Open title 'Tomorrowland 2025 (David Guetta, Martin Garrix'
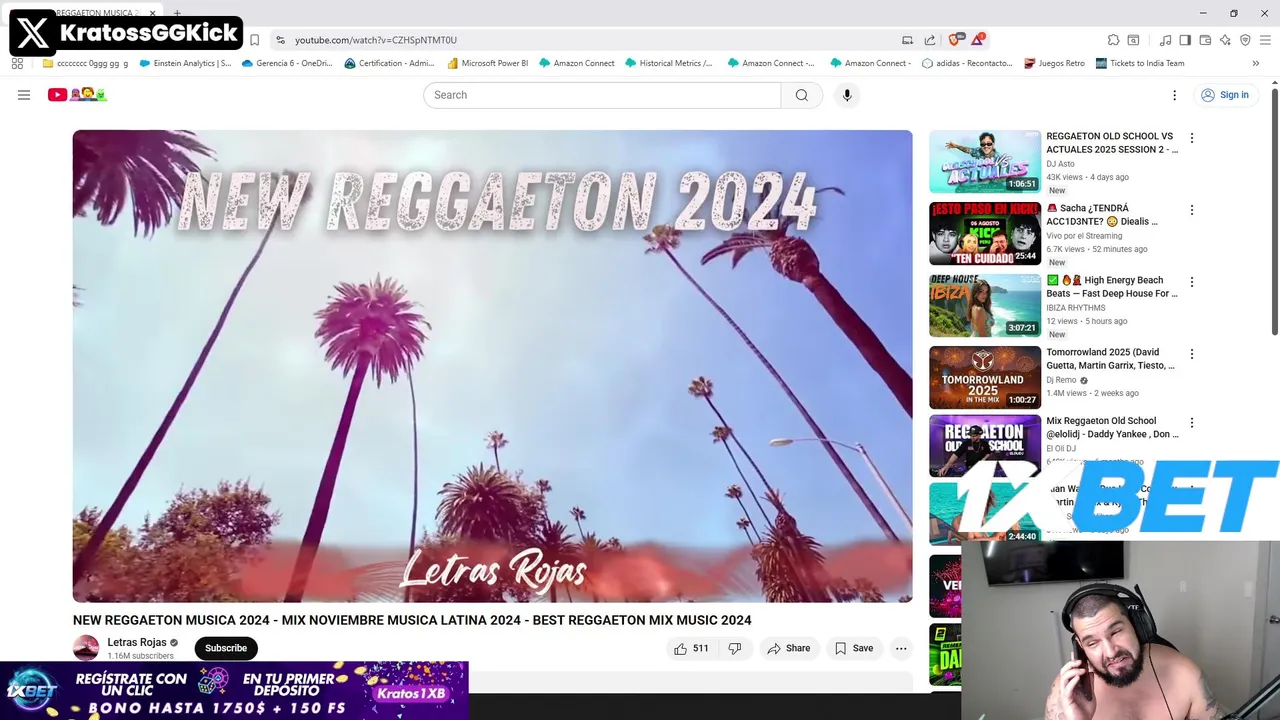1280x720 pixels. tap(1110, 359)
